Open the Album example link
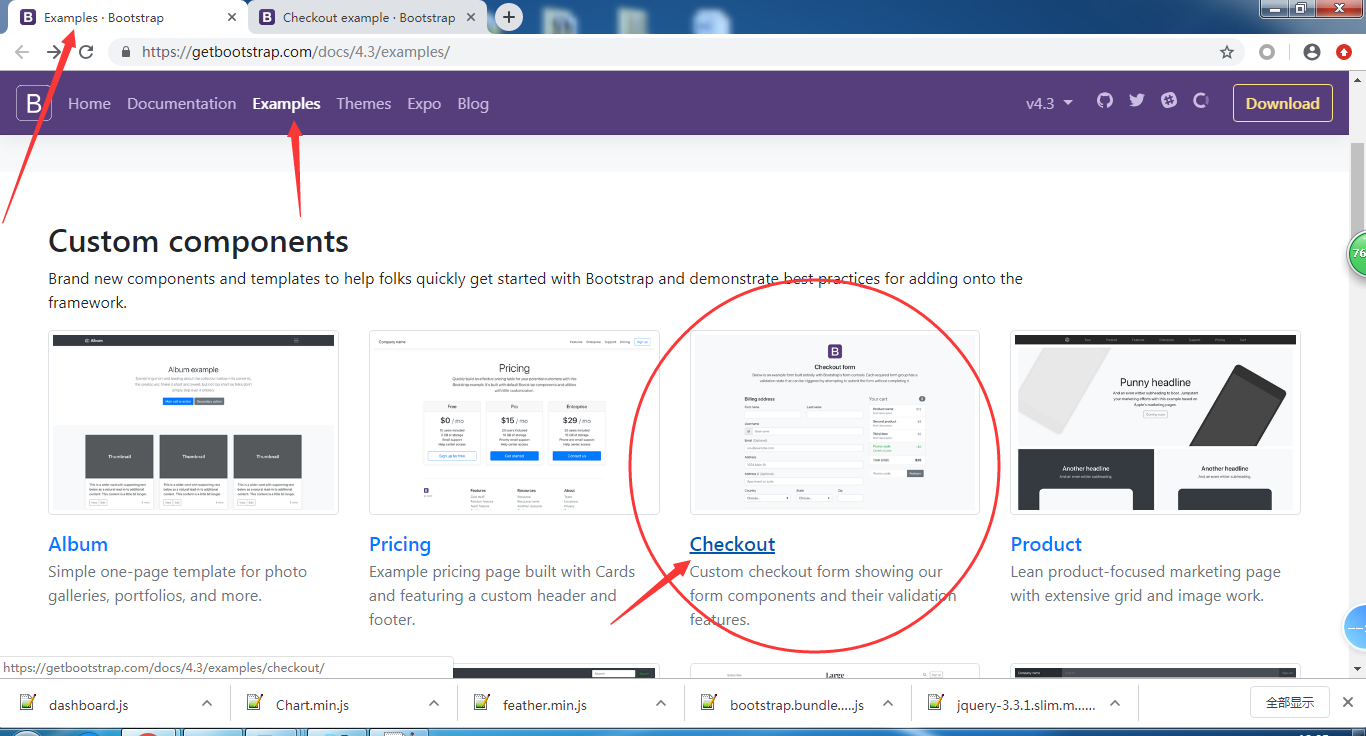Image resolution: width=1366 pixels, height=736 pixels. coord(78,544)
